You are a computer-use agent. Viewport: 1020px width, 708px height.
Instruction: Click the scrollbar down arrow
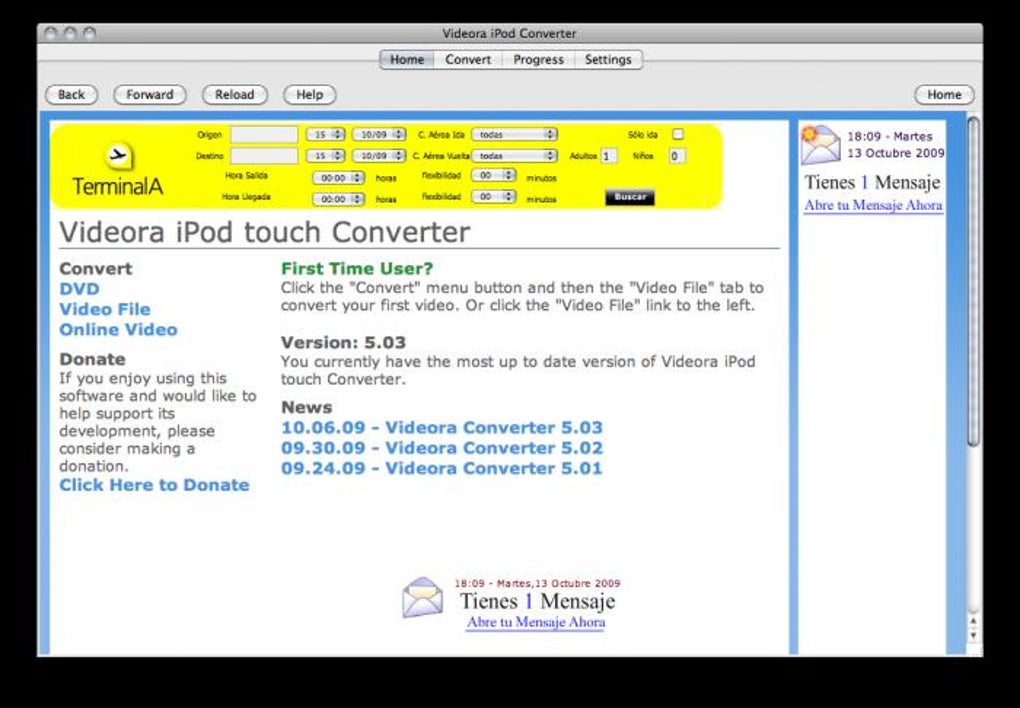click(x=973, y=636)
